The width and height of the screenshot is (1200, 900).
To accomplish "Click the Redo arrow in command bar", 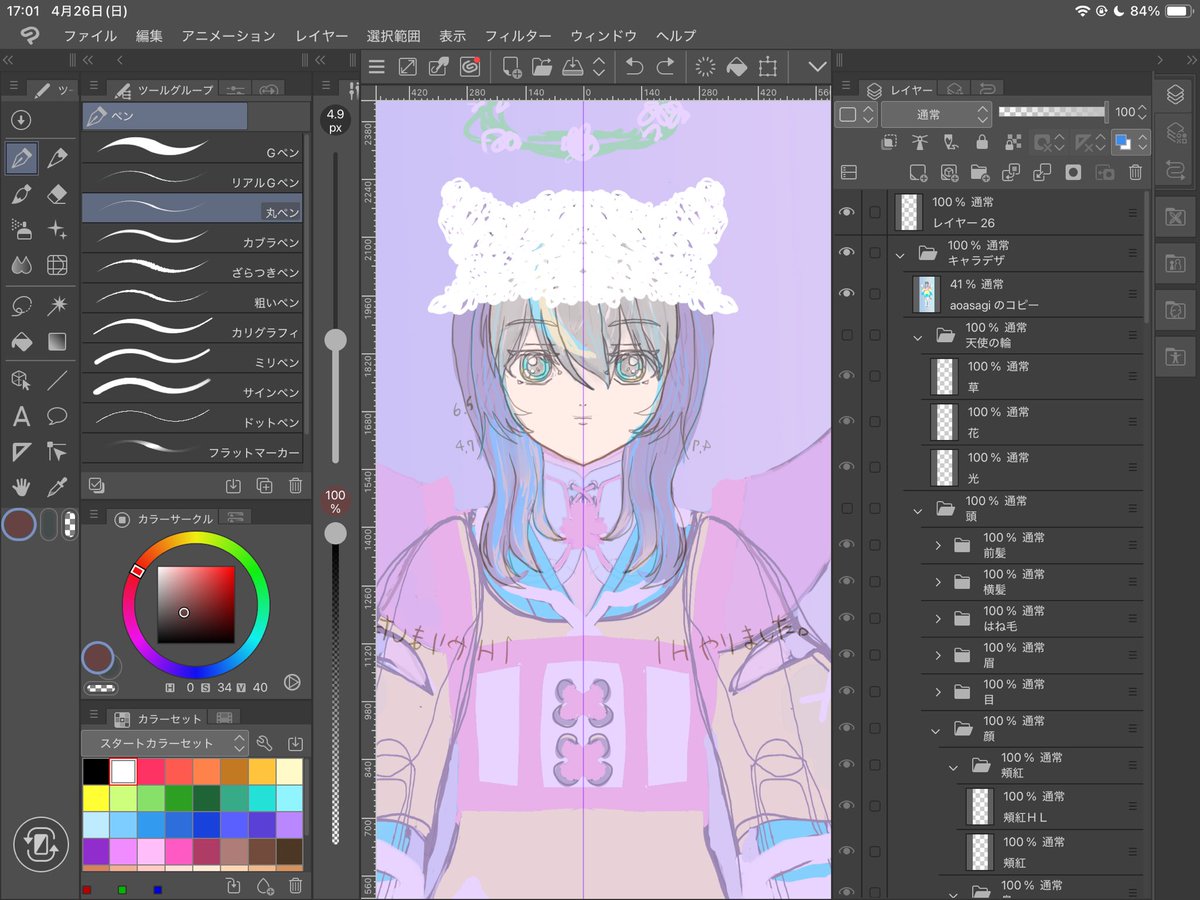I will (x=665, y=67).
